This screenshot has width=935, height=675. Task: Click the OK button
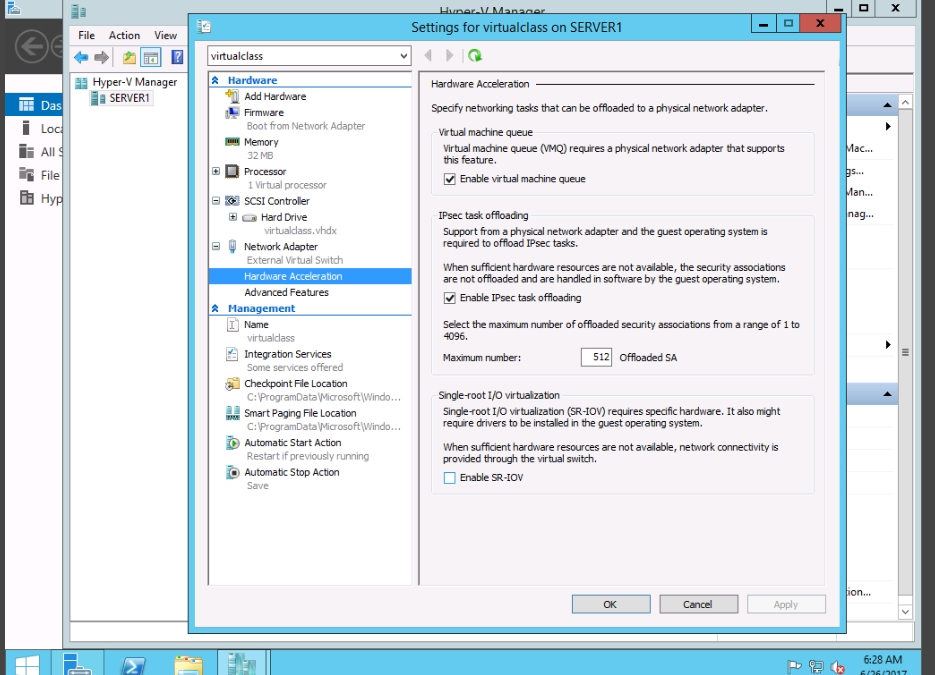(611, 604)
